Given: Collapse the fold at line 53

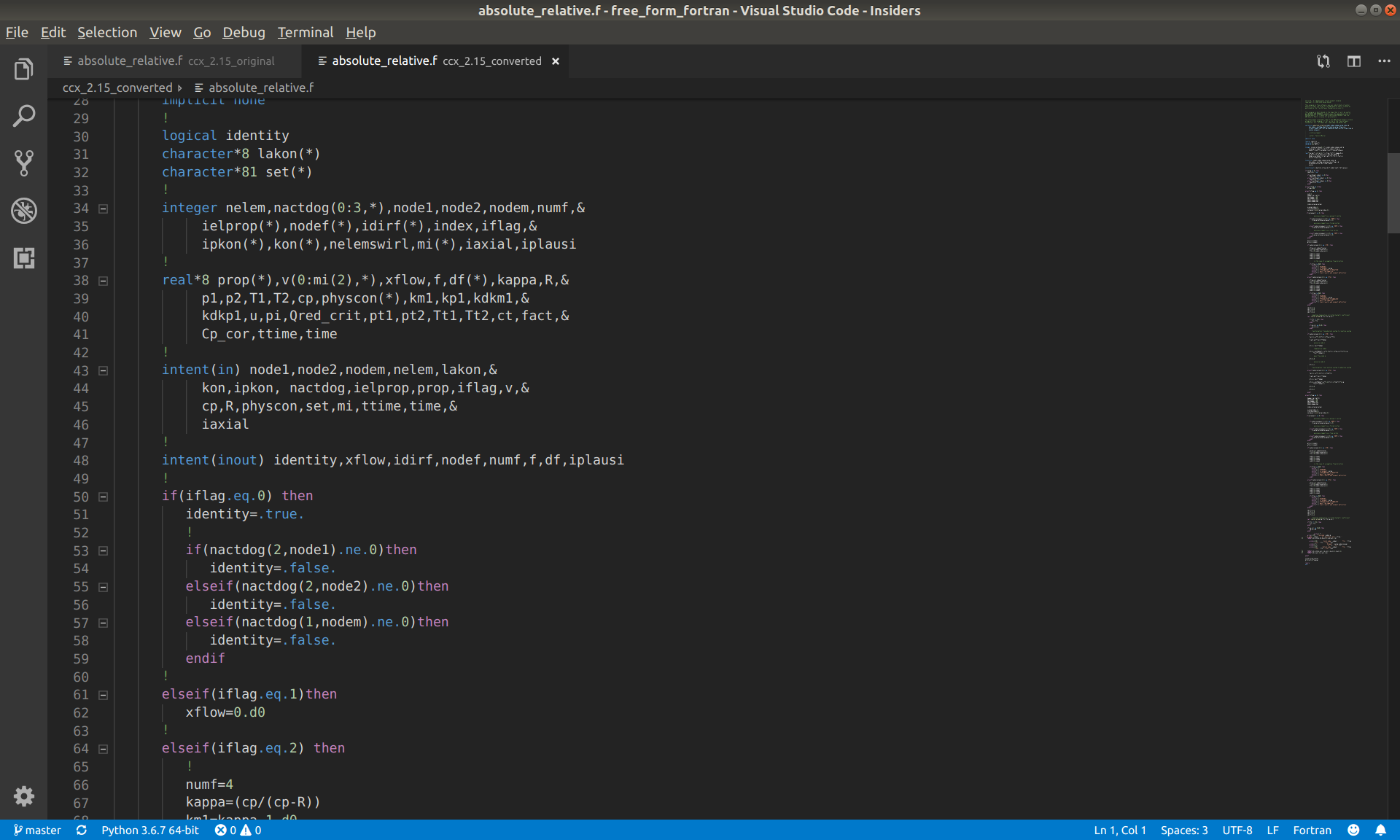Looking at the screenshot, I should [x=104, y=551].
